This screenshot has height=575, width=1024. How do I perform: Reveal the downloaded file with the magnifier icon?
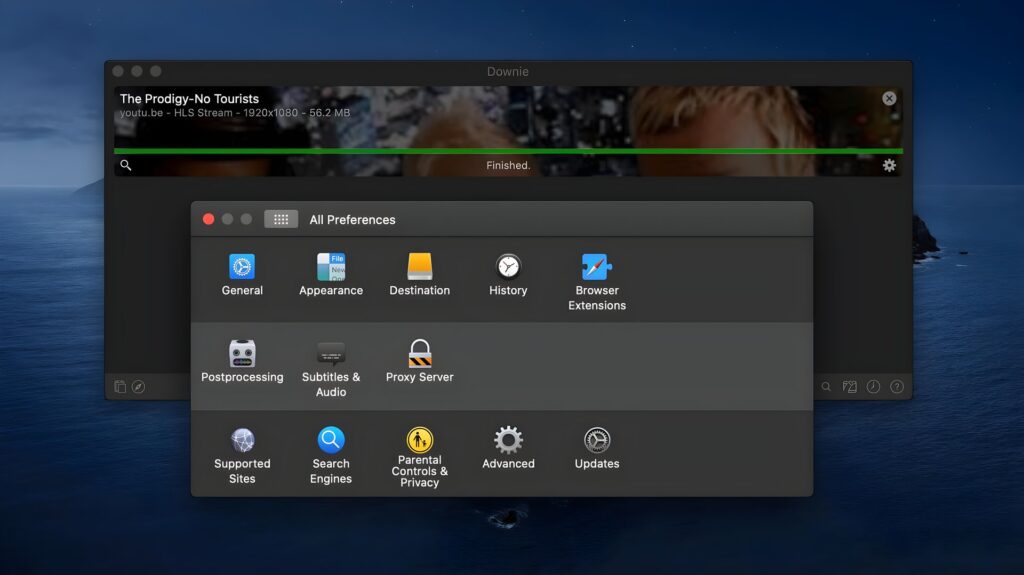(126, 166)
